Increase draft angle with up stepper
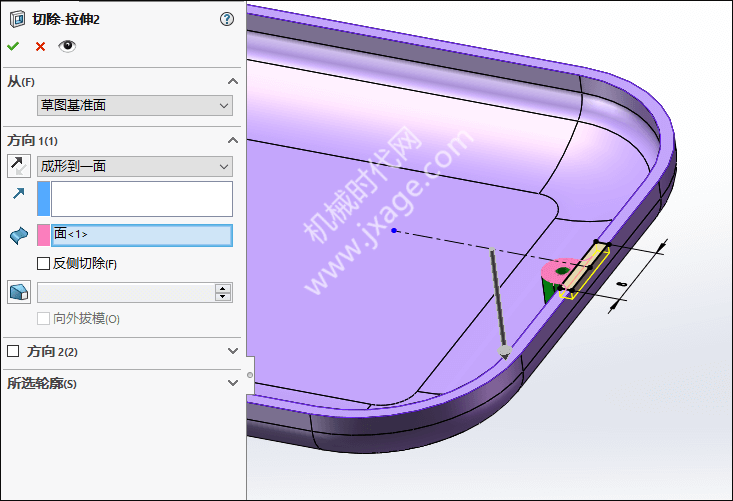The image size is (733, 501). click(223, 288)
